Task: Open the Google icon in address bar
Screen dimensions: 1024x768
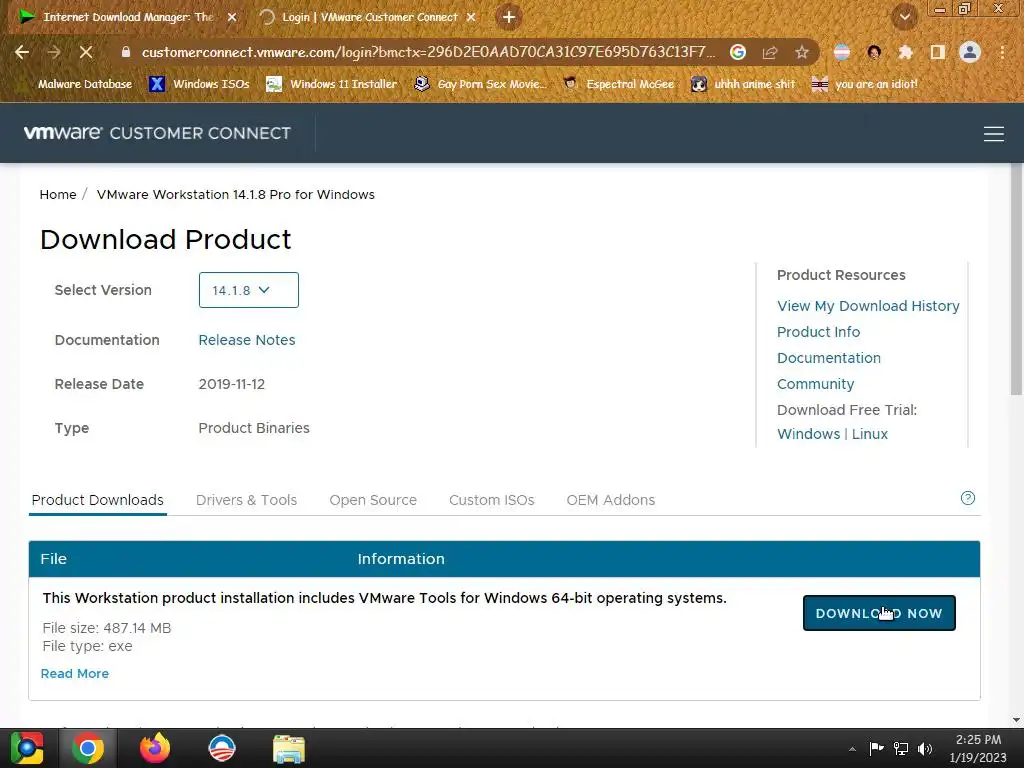Action: 738,52
